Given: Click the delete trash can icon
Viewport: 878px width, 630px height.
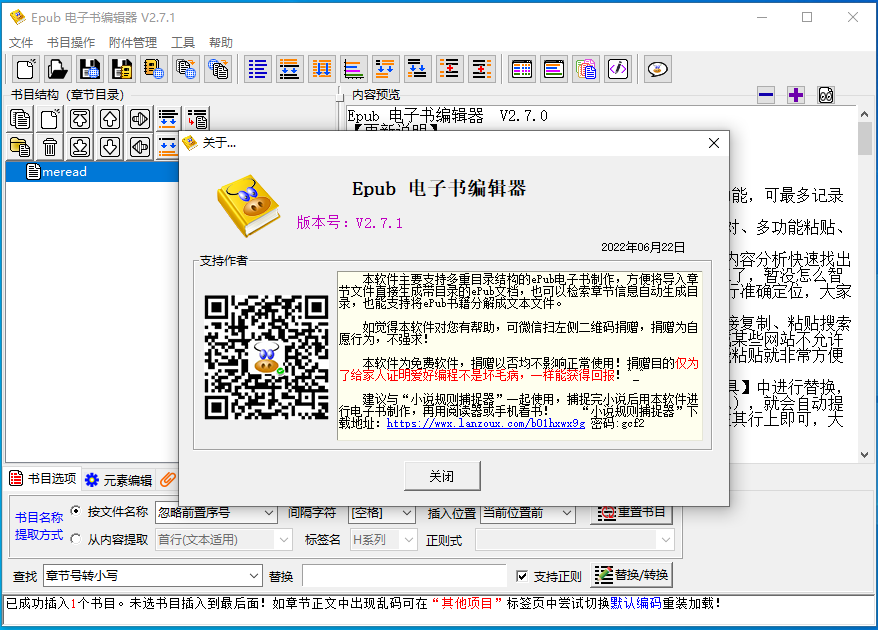Looking at the screenshot, I should 50,147.
